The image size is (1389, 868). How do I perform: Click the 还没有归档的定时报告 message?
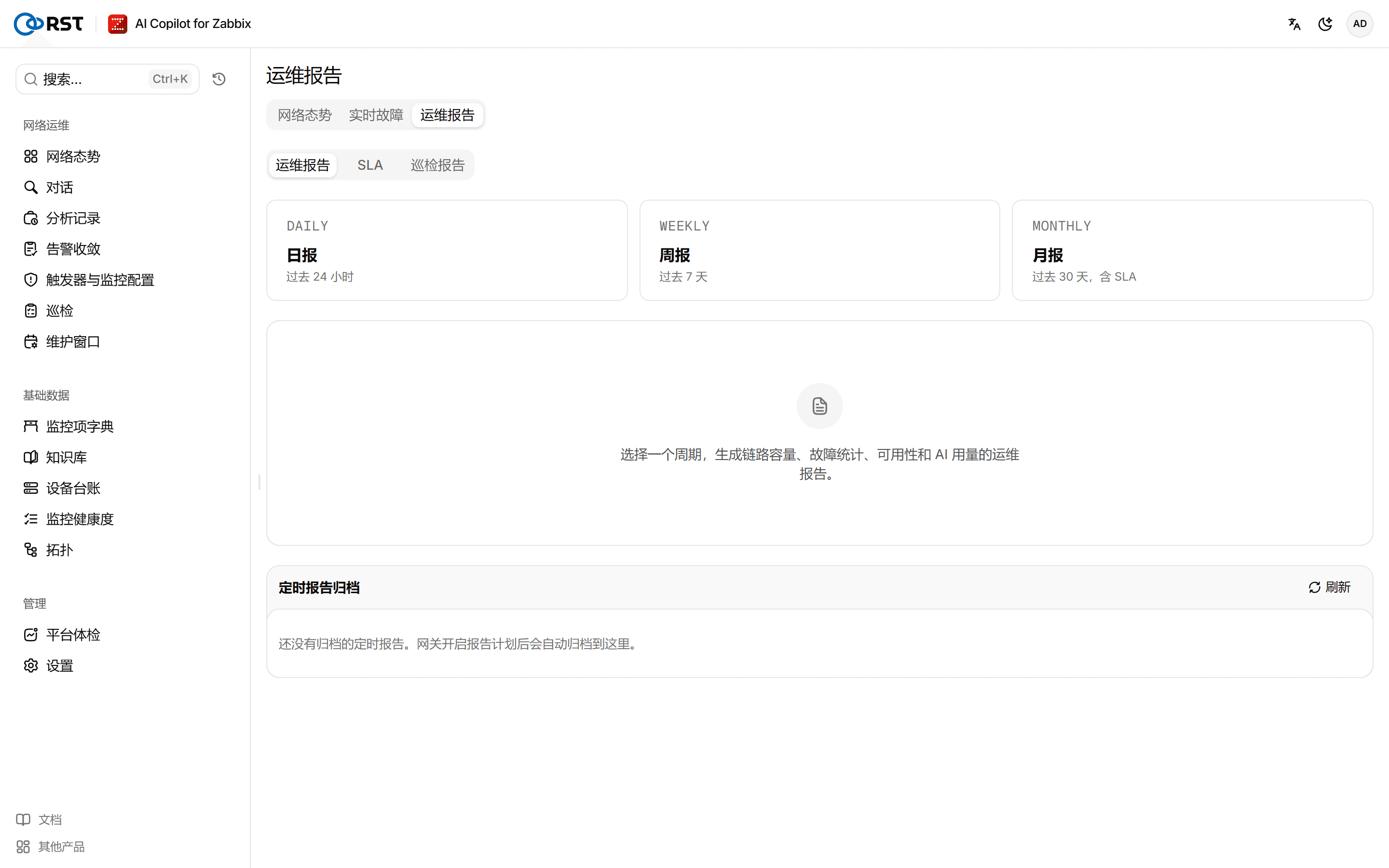point(460,644)
